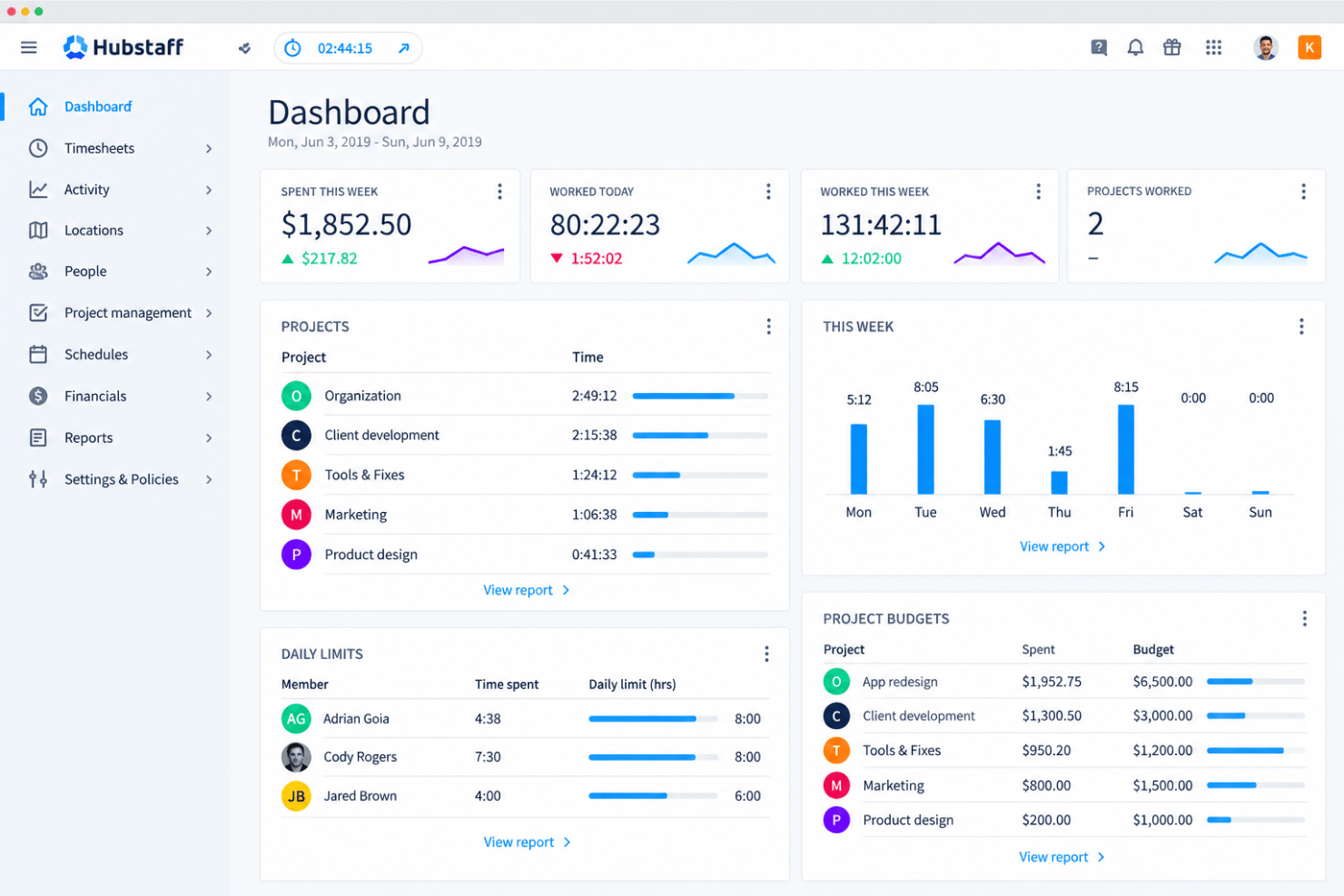Viewport: 1344px width, 896px height.
Task: View notifications bell
Action: [1135, 47]
